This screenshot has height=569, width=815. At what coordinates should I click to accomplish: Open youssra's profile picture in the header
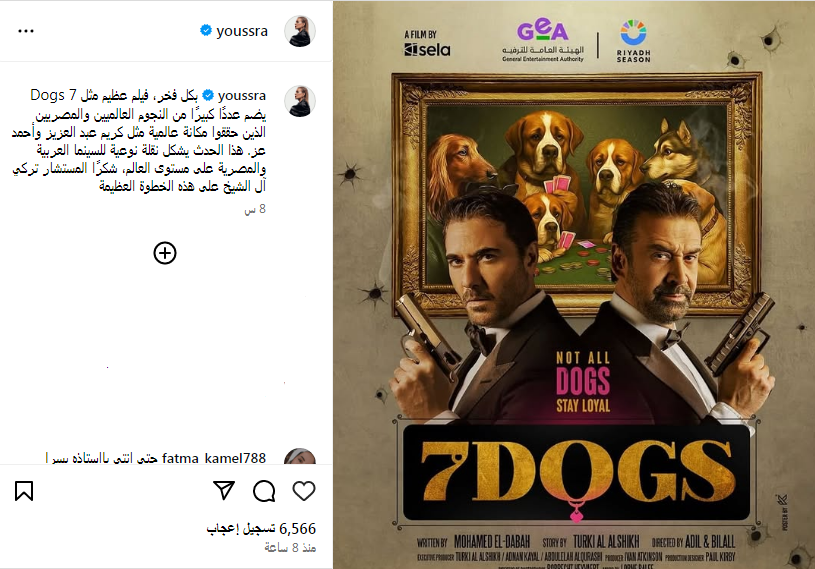click(300, 31)
